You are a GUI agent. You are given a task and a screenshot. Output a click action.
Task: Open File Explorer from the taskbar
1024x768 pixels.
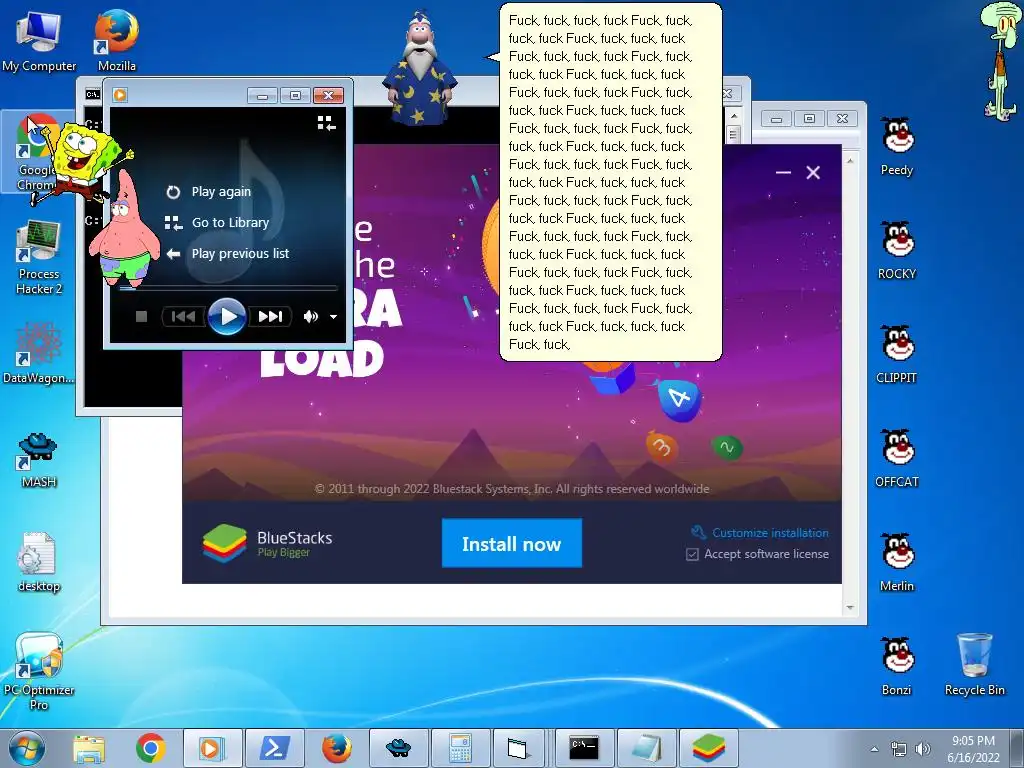coord(89,748)
